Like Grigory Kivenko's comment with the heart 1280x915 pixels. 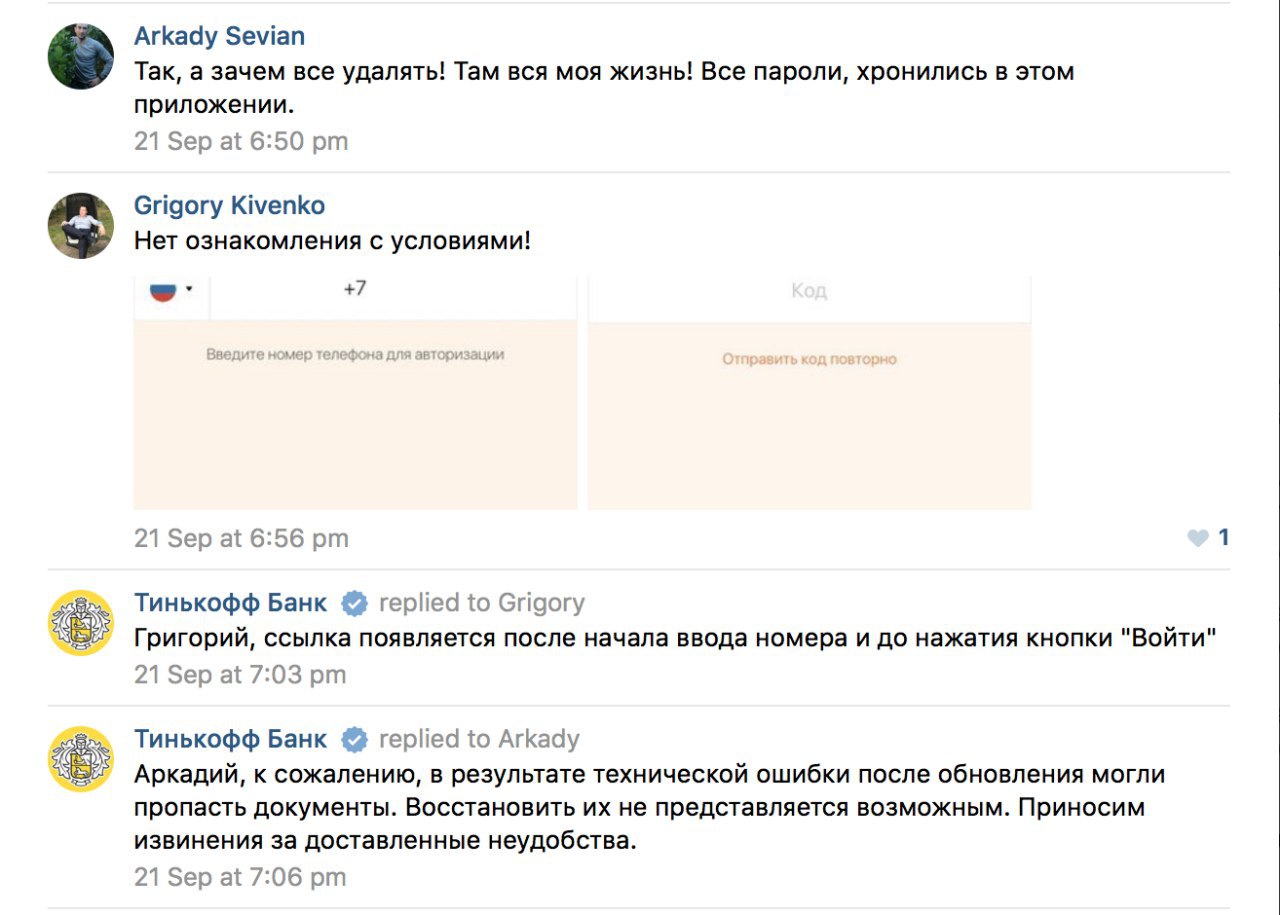click(1198, 538)
